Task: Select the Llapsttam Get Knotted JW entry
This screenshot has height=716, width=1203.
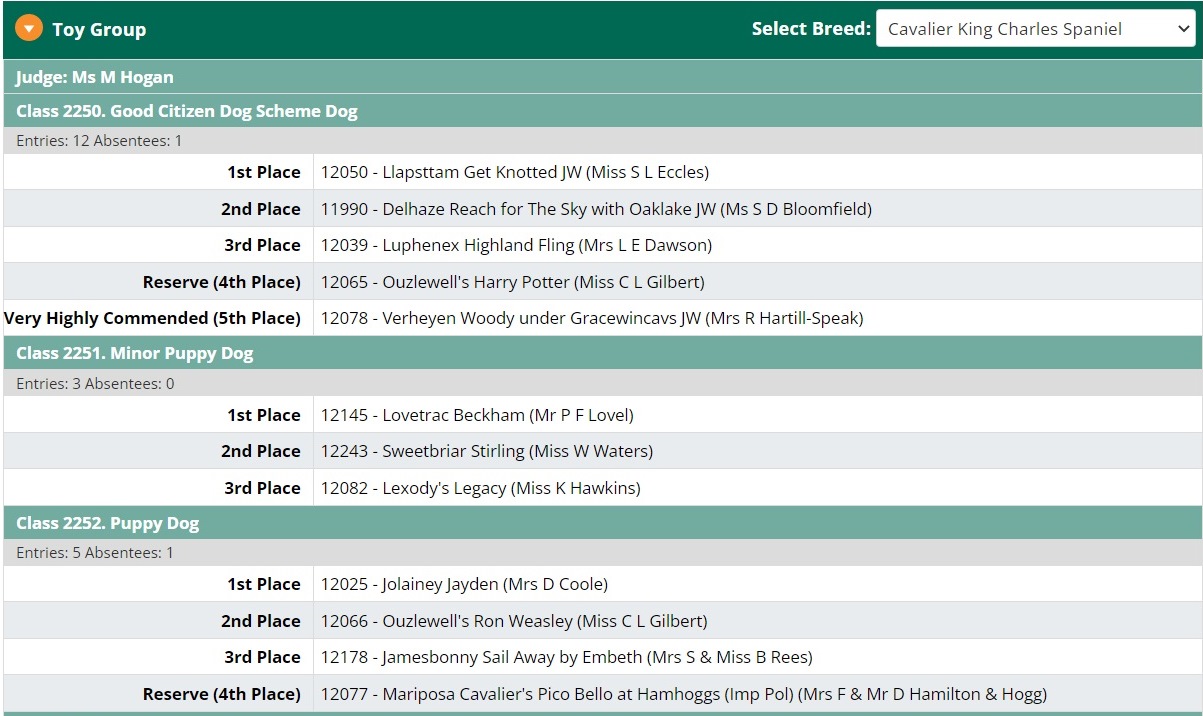Action: pyautogui.click(x=514, y=172)
